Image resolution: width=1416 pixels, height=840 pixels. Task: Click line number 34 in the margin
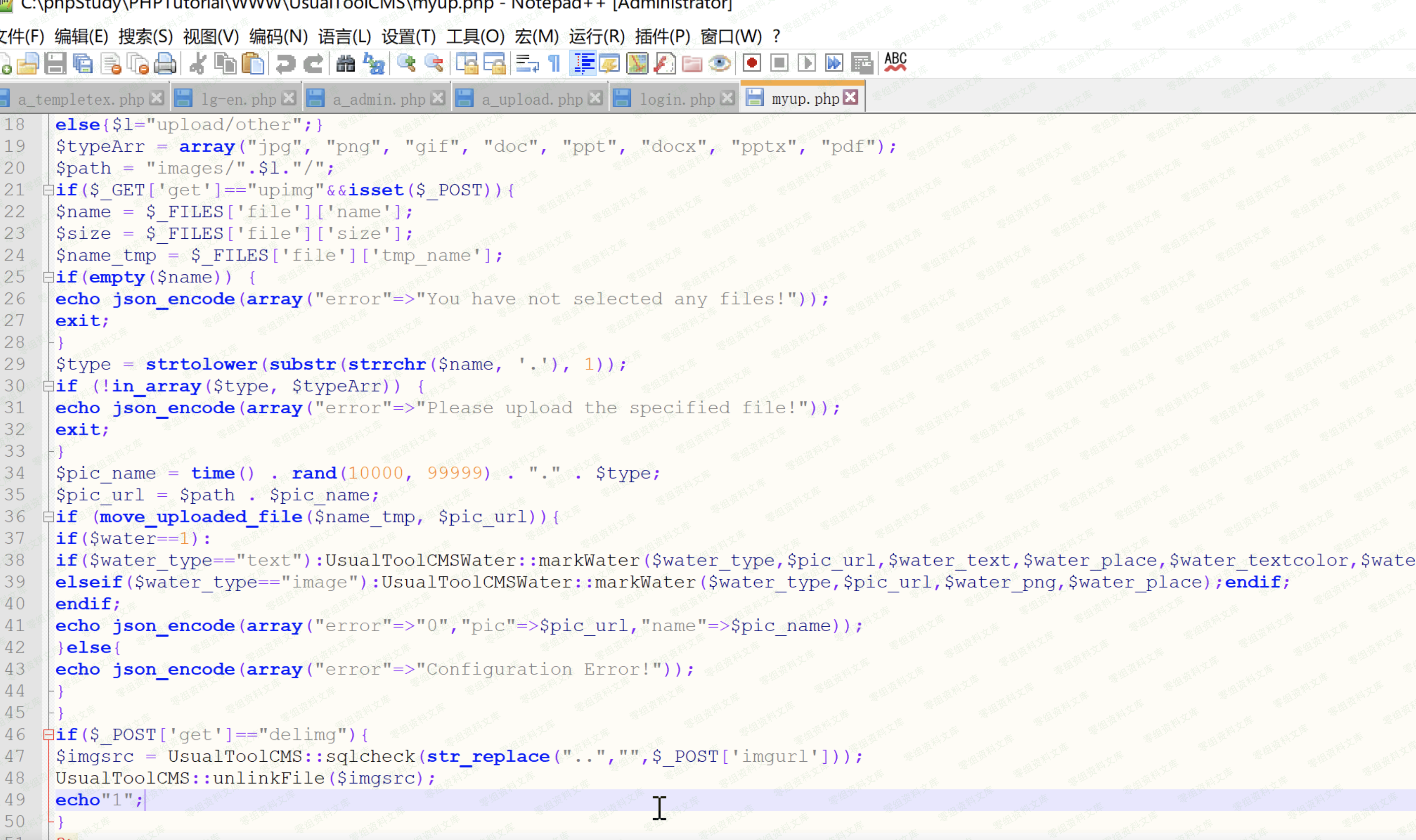tap(15, 473)
